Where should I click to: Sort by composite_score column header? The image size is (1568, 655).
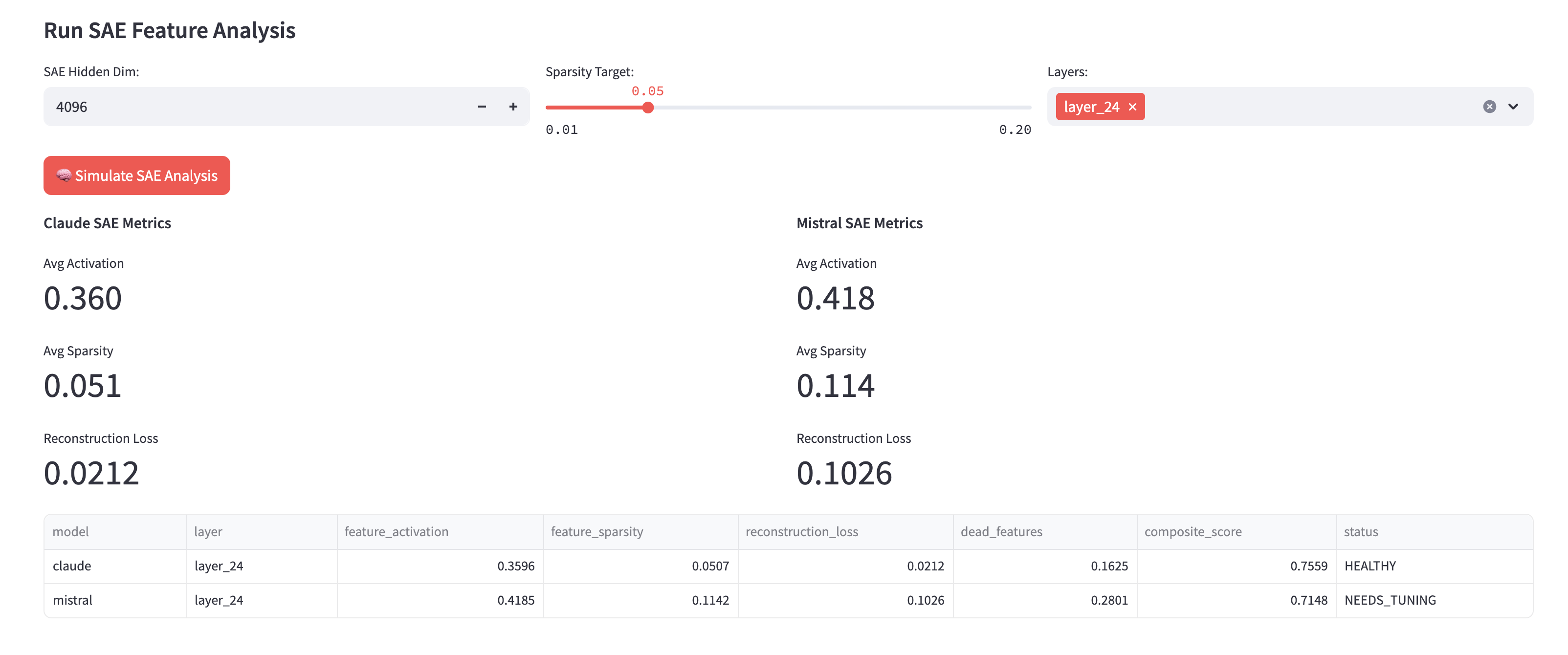pyautogui.click(x=1193, y=531)
